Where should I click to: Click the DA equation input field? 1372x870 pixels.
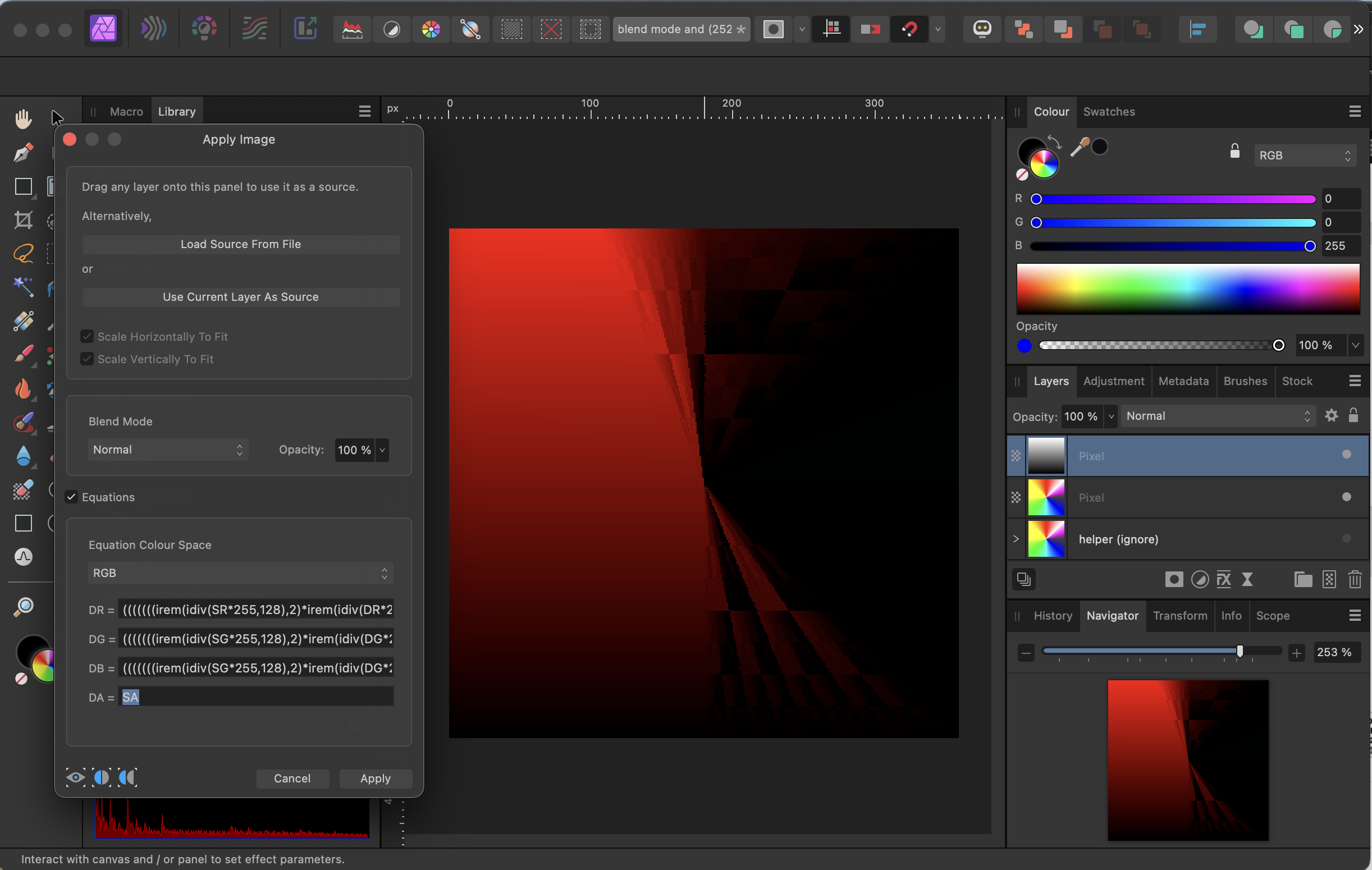click(x=257, y=696)
